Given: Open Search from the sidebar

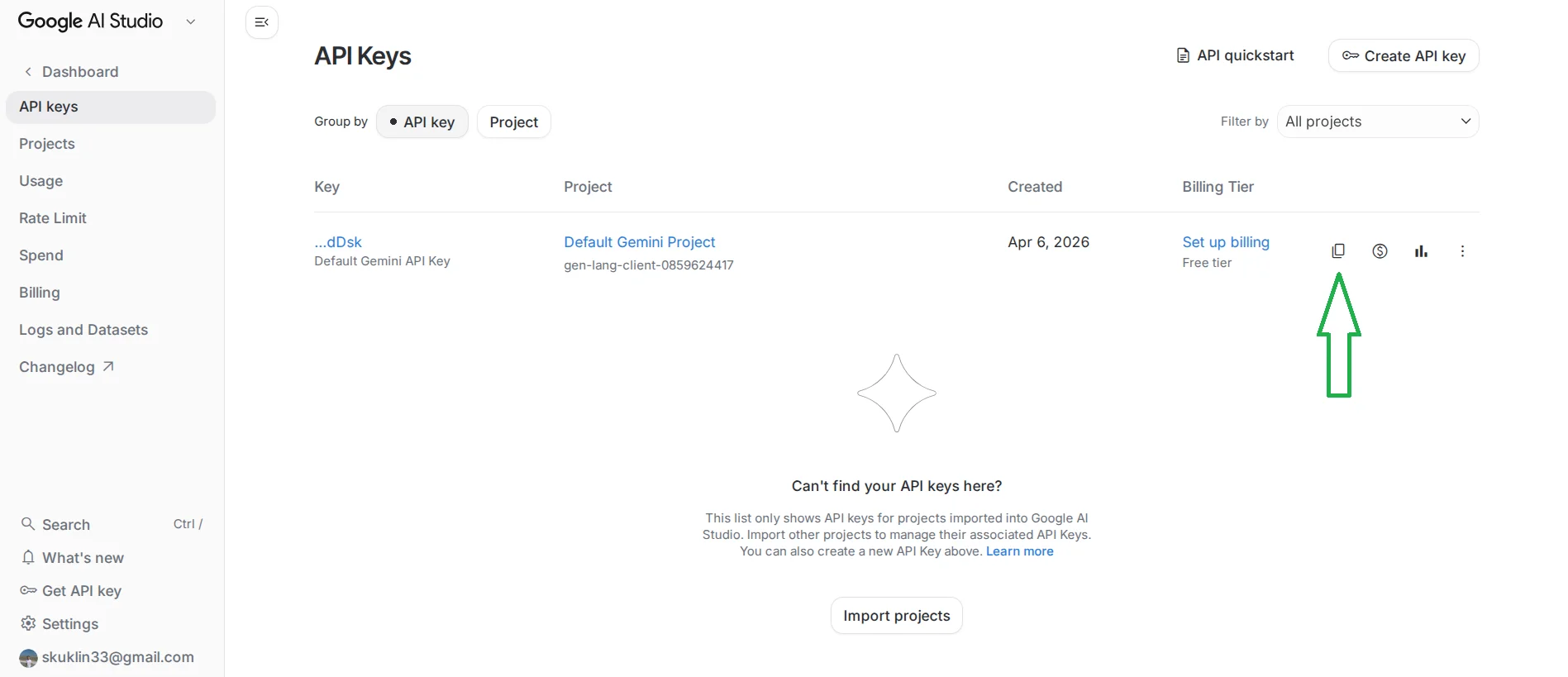Looking at the screenshot, I should coord(66,524).
